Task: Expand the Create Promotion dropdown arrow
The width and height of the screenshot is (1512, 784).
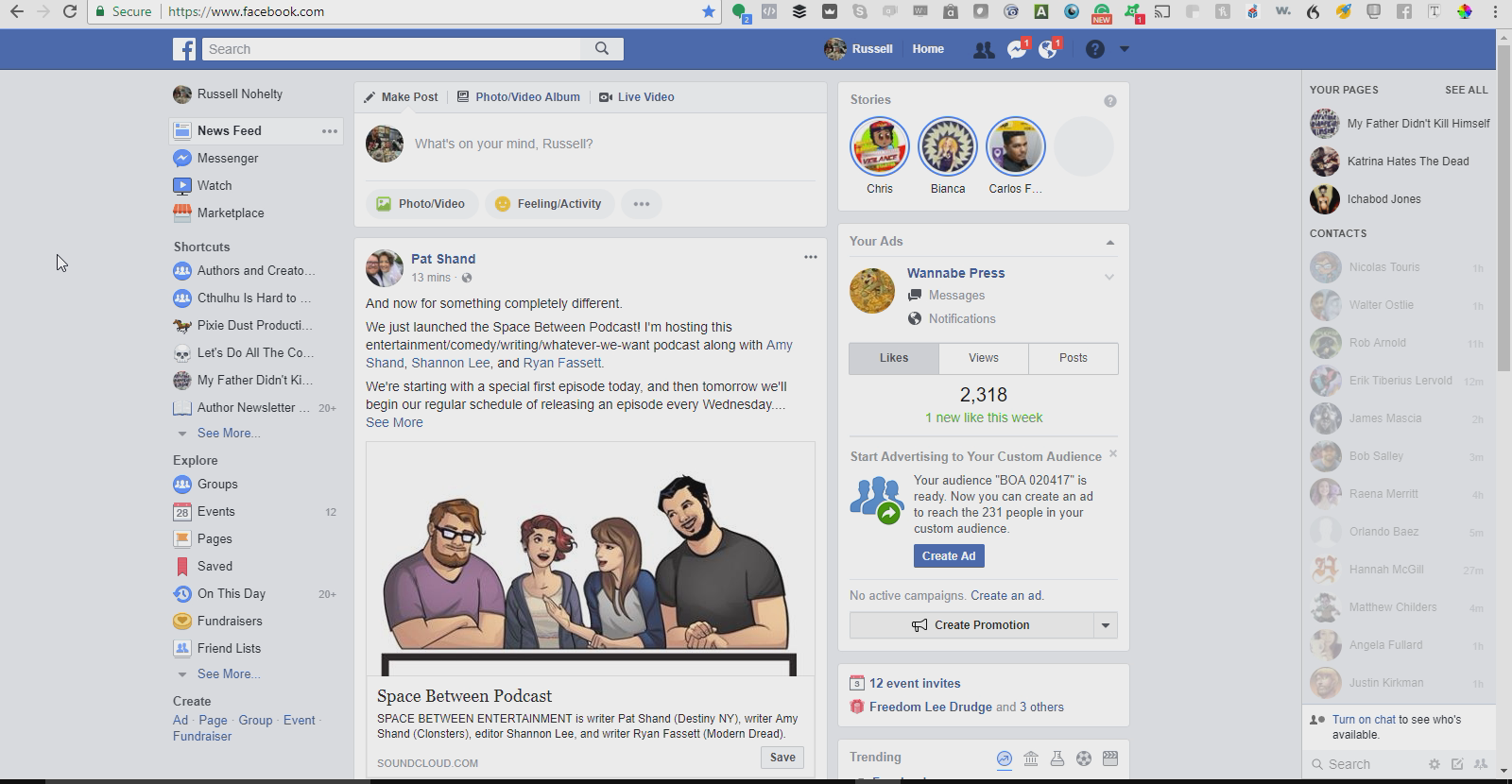Action: click(x=1105, y=625)
